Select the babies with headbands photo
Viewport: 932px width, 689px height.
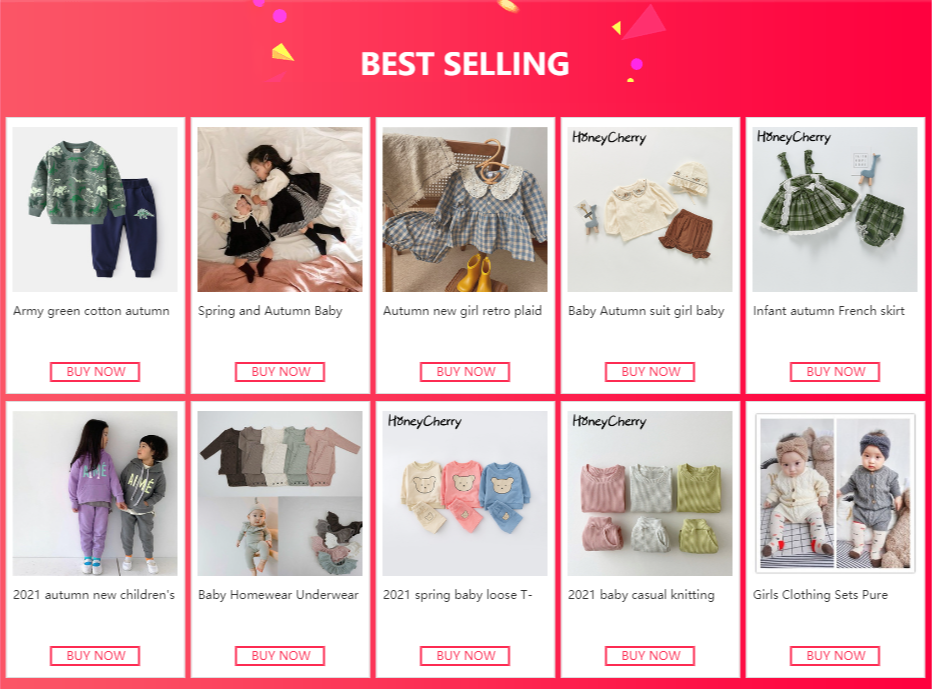point(835,493)
